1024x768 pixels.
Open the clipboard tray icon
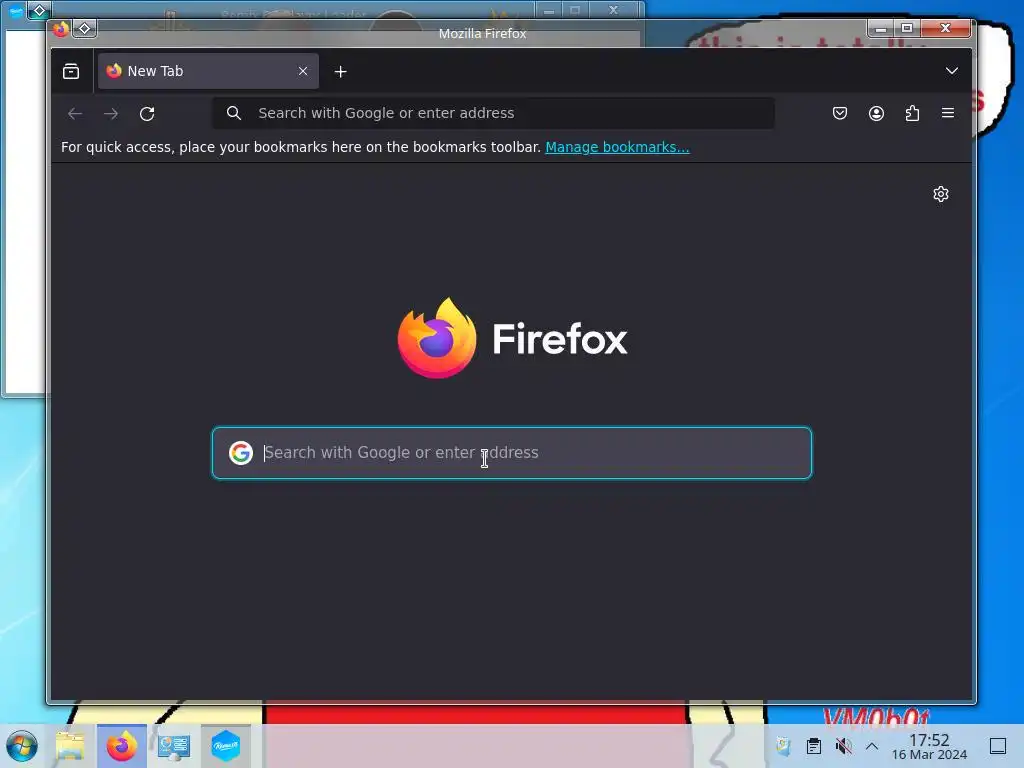click(813, 746)
